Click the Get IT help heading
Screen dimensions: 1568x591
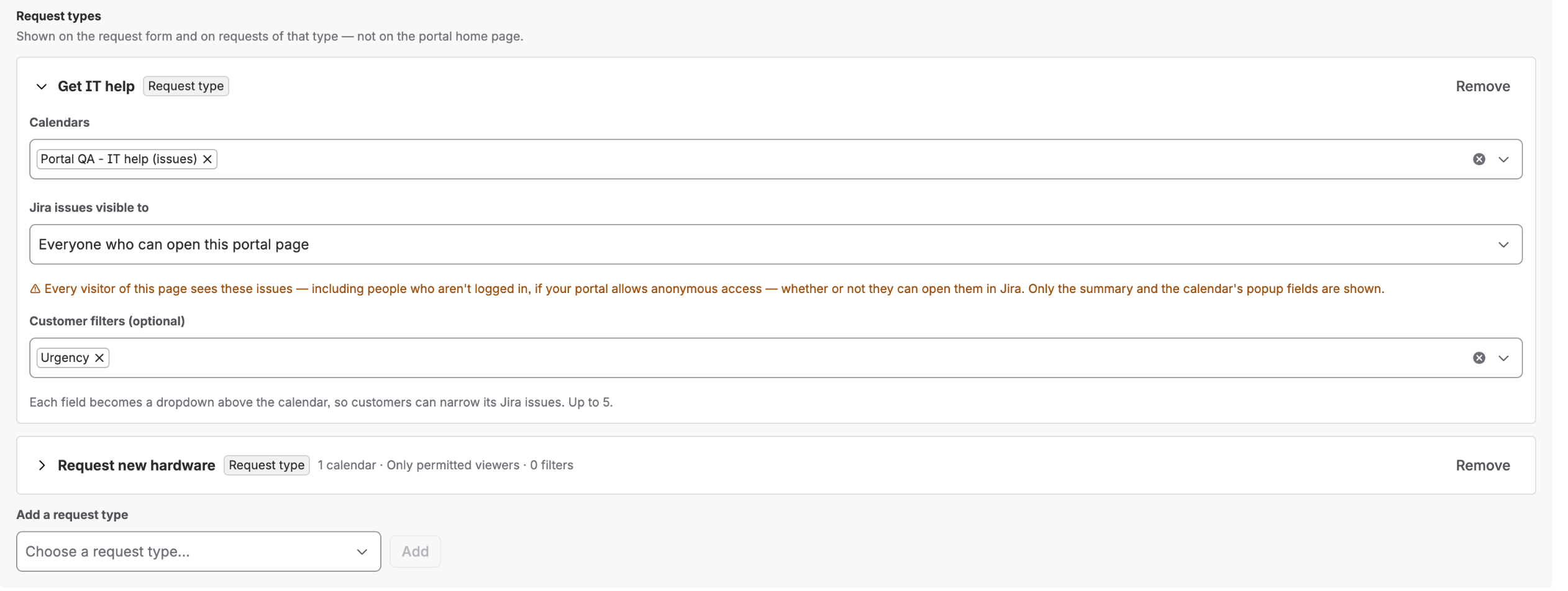pos(96,86)
